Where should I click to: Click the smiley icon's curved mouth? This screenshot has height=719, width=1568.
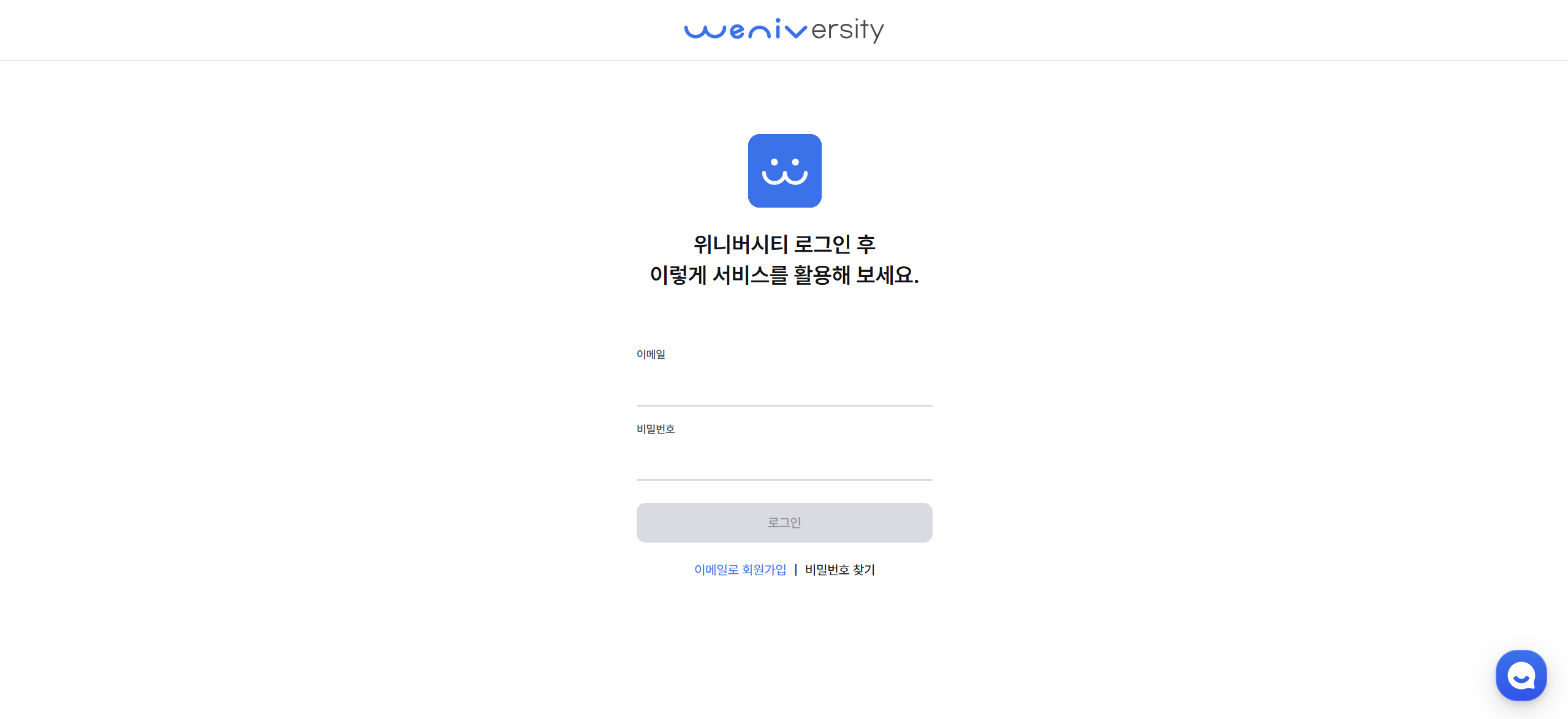pos(784,178)
